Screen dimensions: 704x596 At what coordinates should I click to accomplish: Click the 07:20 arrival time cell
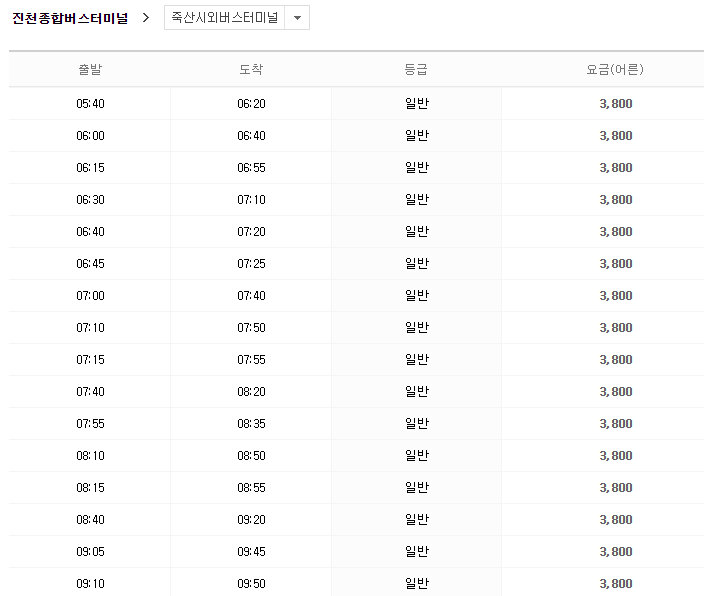point(251,232)
